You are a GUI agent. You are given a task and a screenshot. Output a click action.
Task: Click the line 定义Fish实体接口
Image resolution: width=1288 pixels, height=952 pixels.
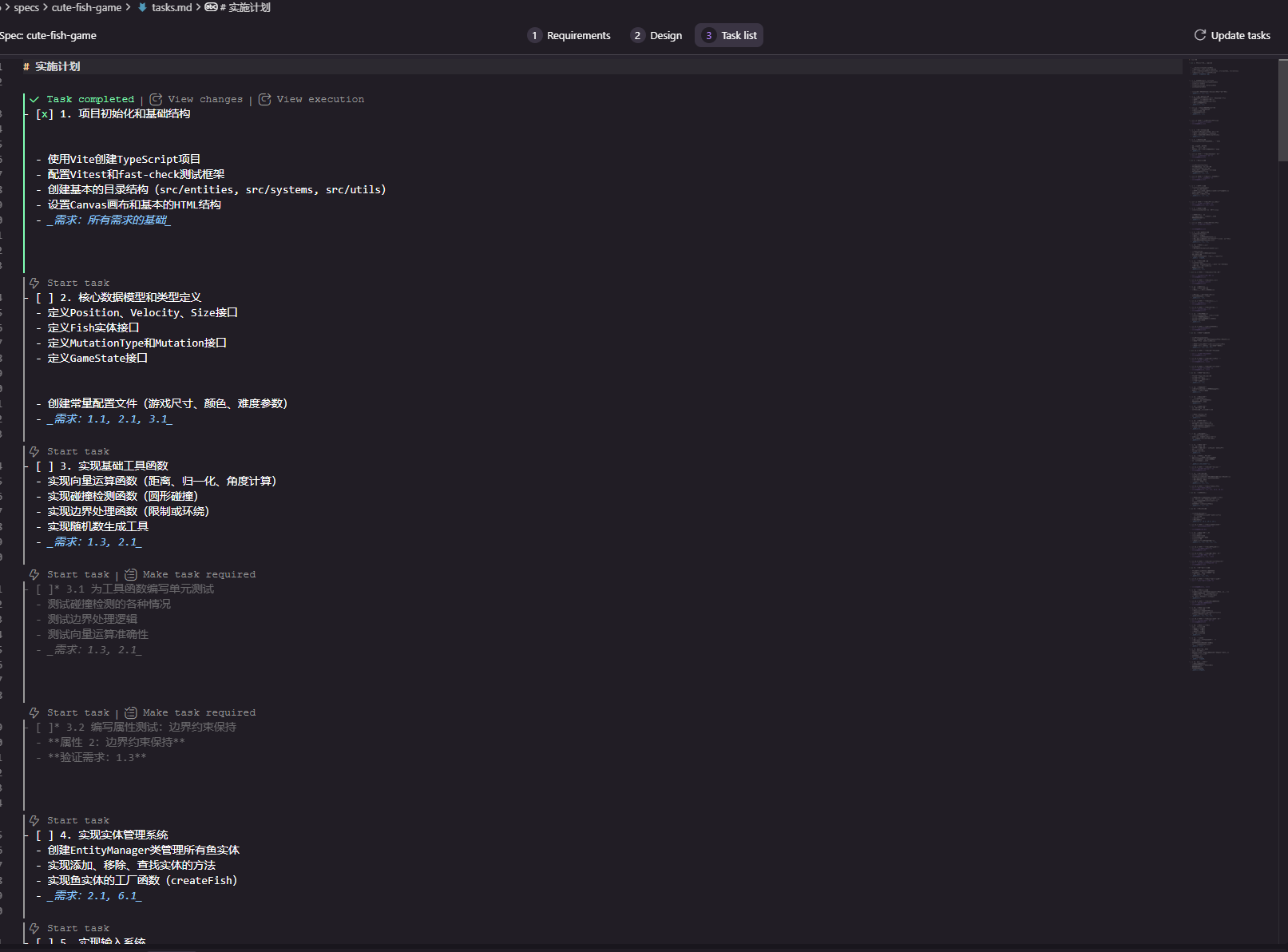[93, 328]
